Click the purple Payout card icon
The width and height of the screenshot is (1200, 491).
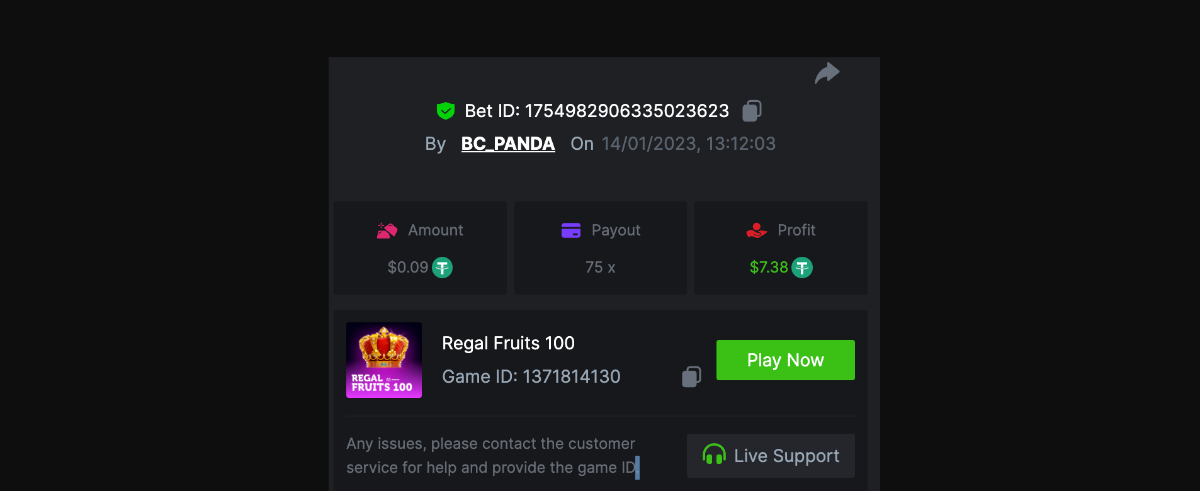click(x=571, y=230)
